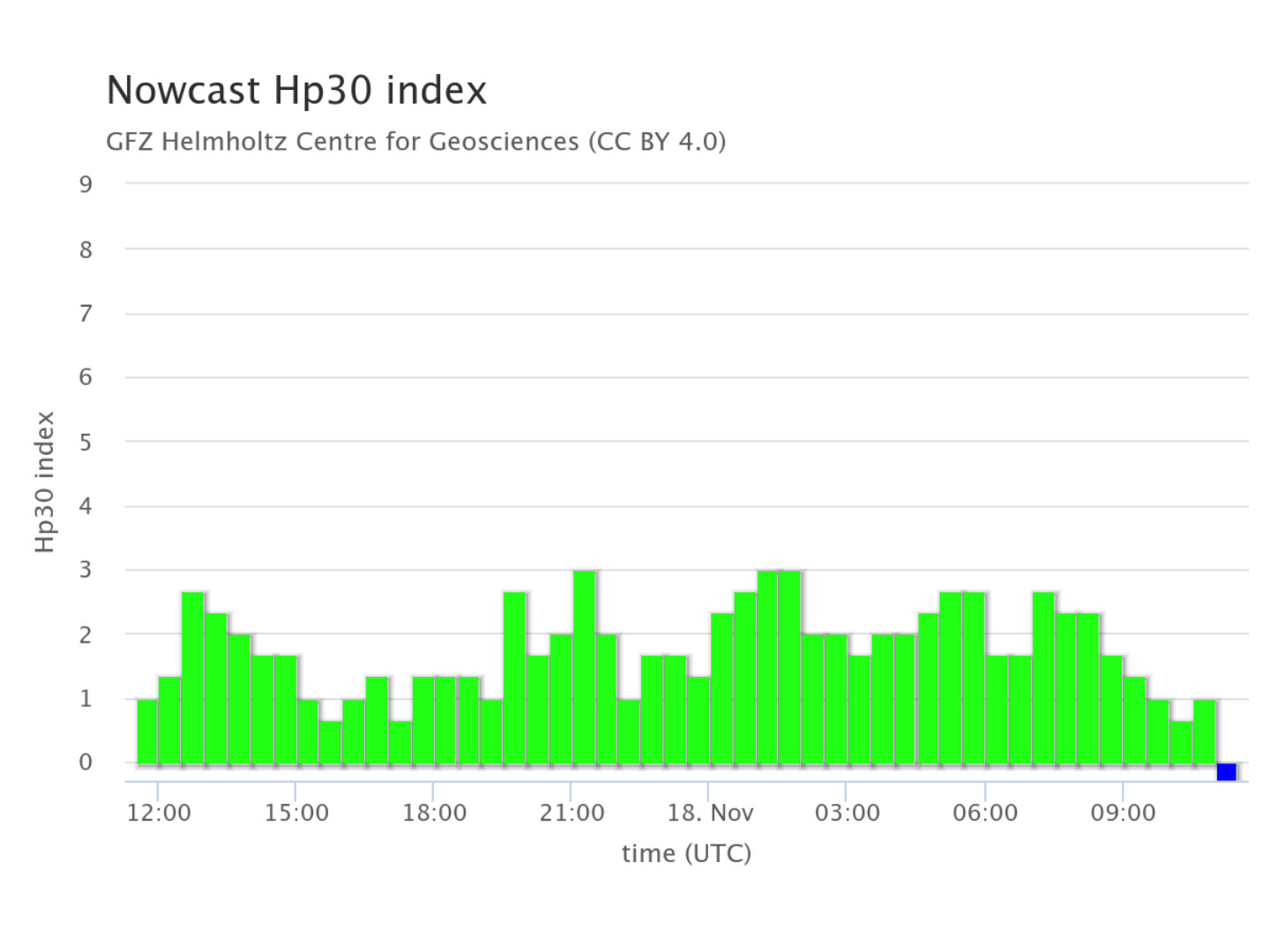Click the 18. Nov date label

(x=710, y=813)
